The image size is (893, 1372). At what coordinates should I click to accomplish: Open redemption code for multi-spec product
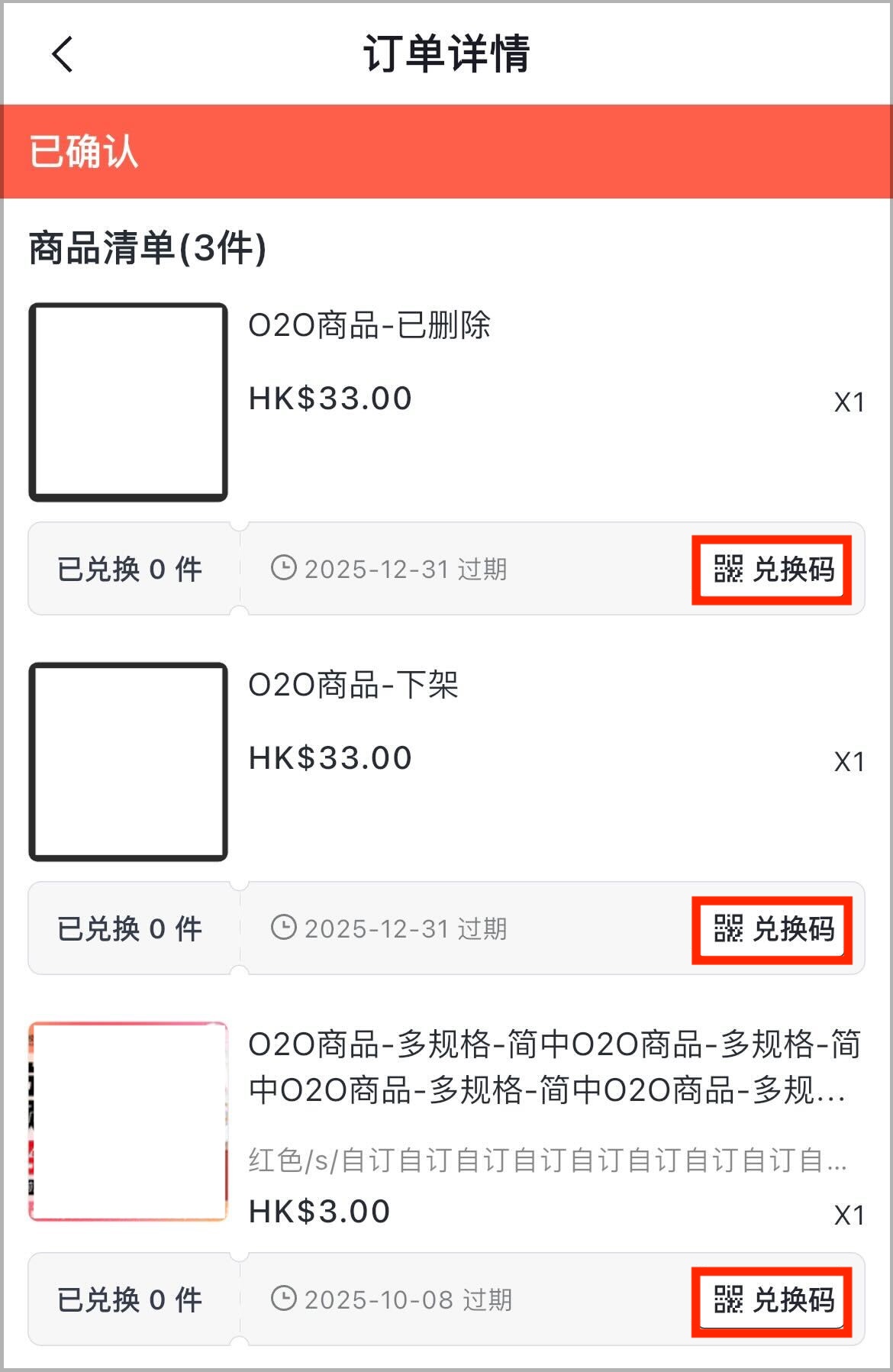[x=772, y=1299]
